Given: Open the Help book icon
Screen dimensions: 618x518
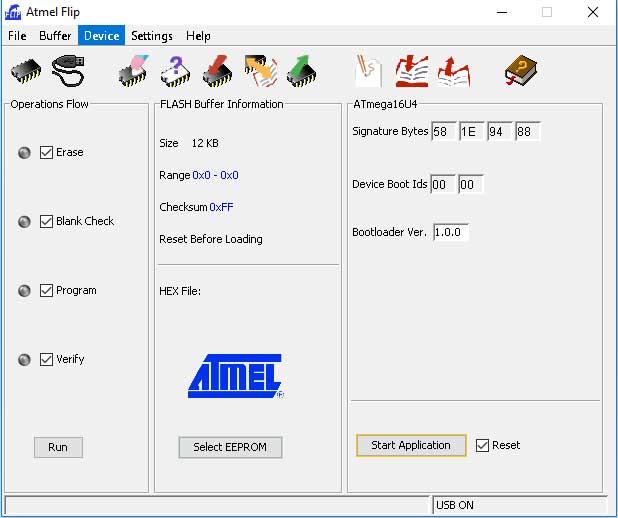Looking at the screenshot, I should click(521, 71).
